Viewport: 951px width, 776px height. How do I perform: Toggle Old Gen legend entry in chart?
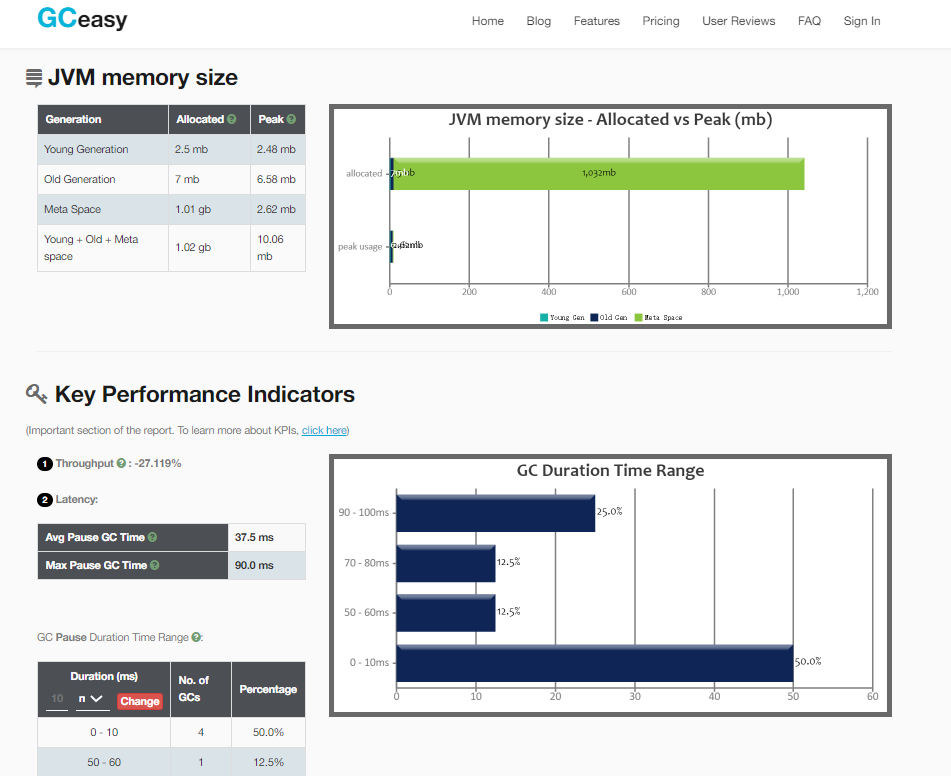pyautogui.click(x=609, y=317)
